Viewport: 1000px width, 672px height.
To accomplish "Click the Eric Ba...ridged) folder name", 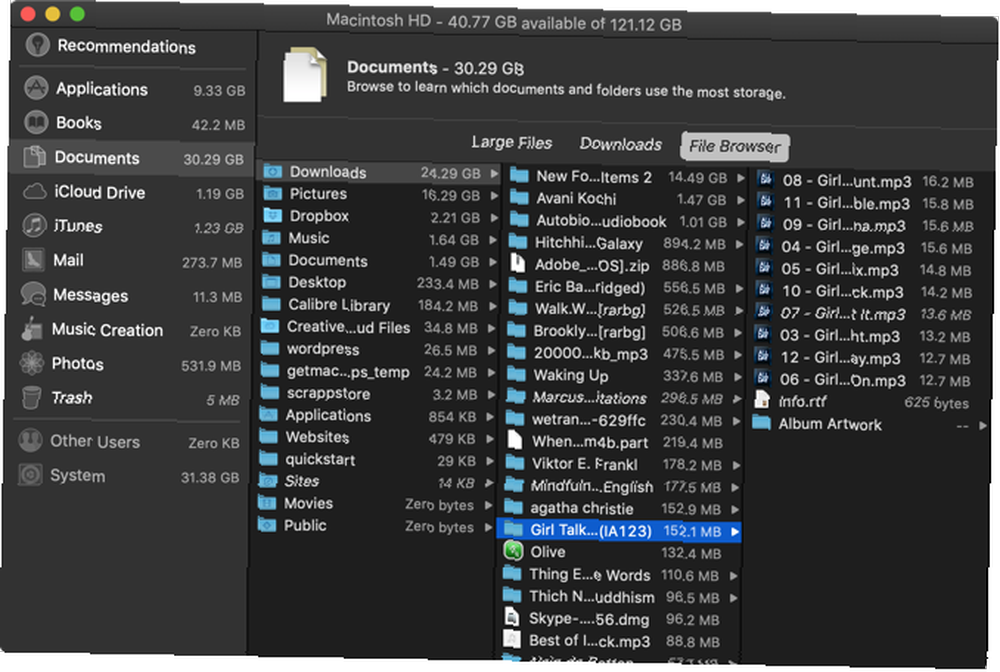I will click(590, 287).
